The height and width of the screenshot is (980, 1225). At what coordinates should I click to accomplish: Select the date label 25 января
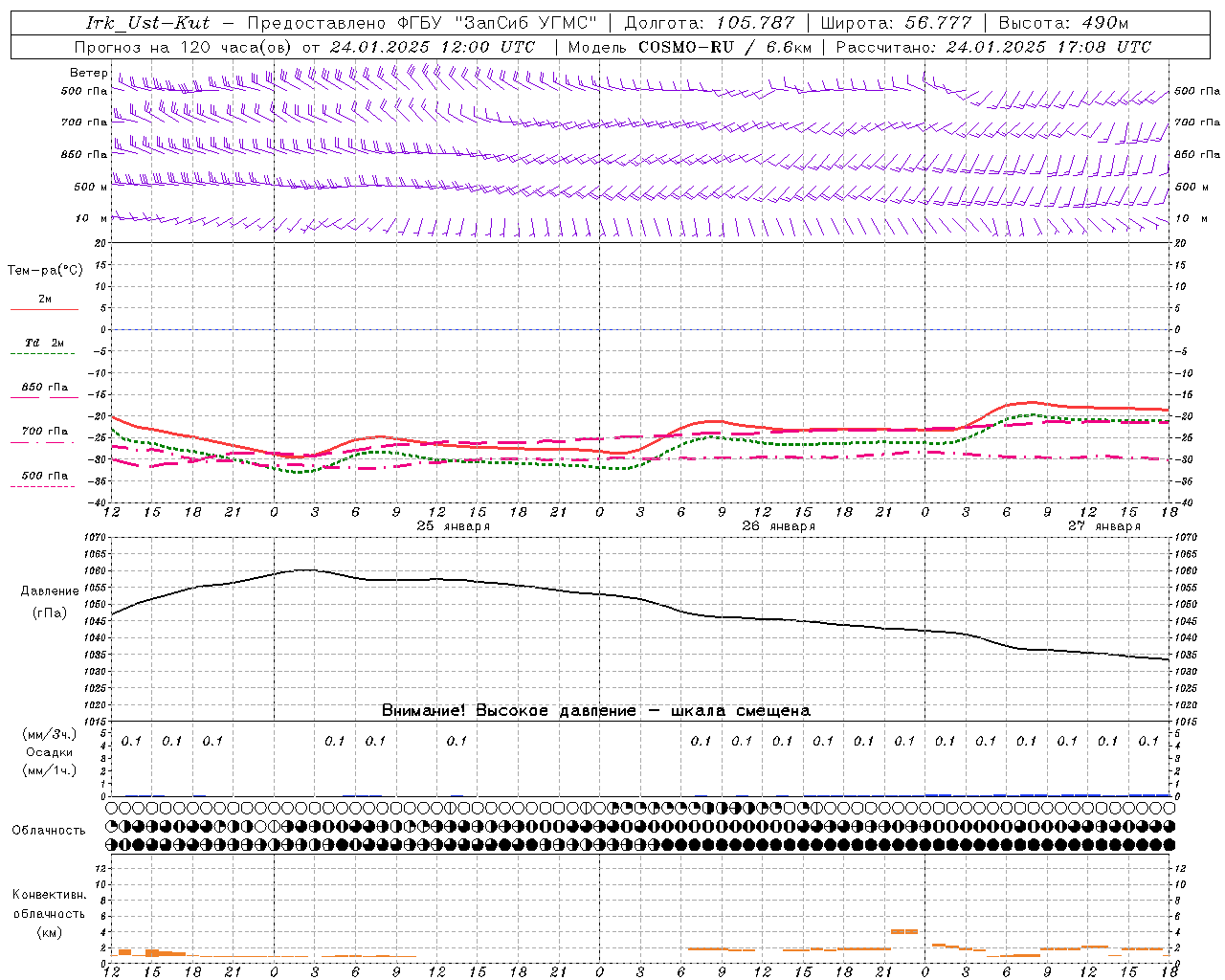(x=453, y=526)
